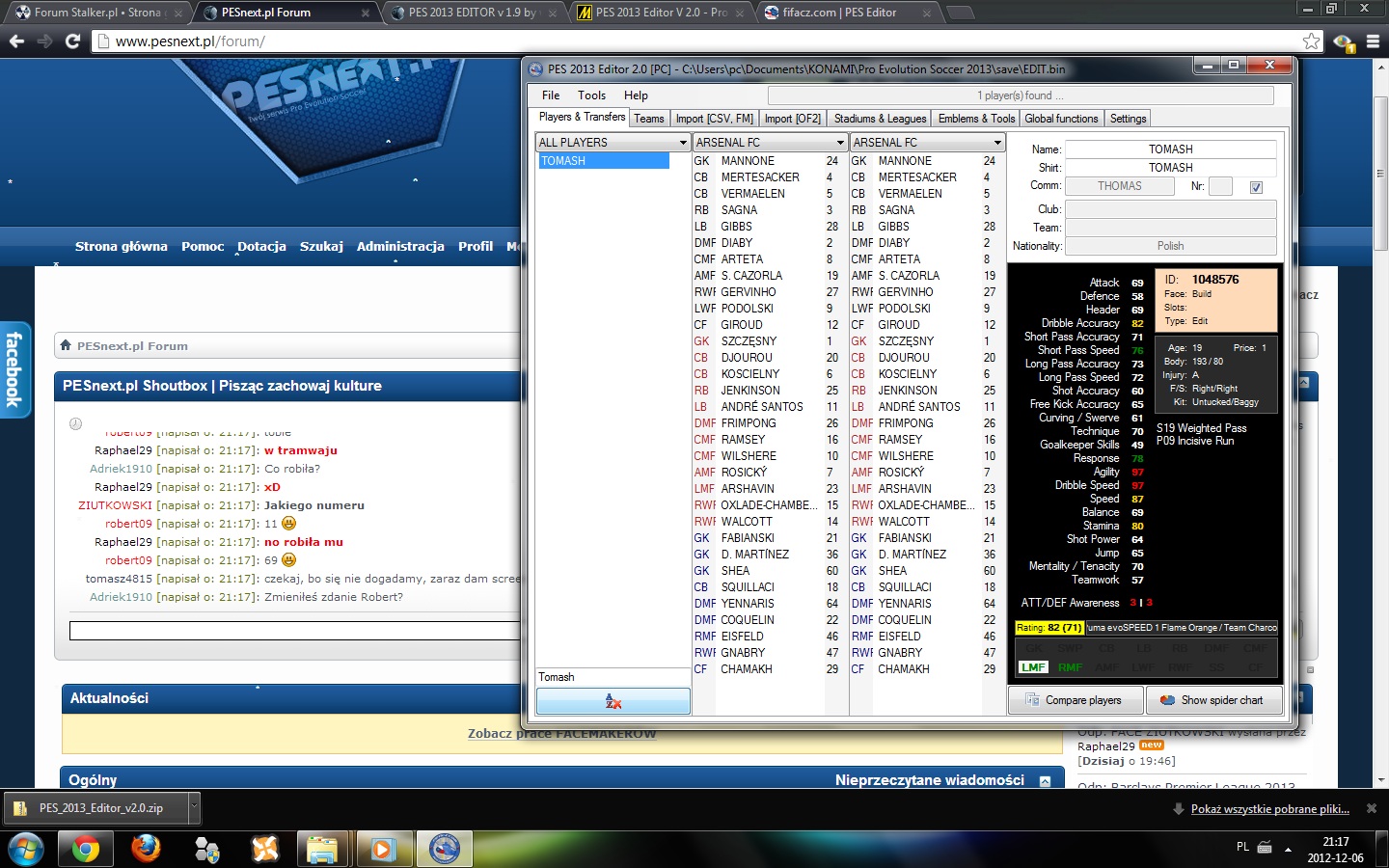
Task: Launch Firefox from the taskbar
Action: pyautogui.click(x=146, y=849)
